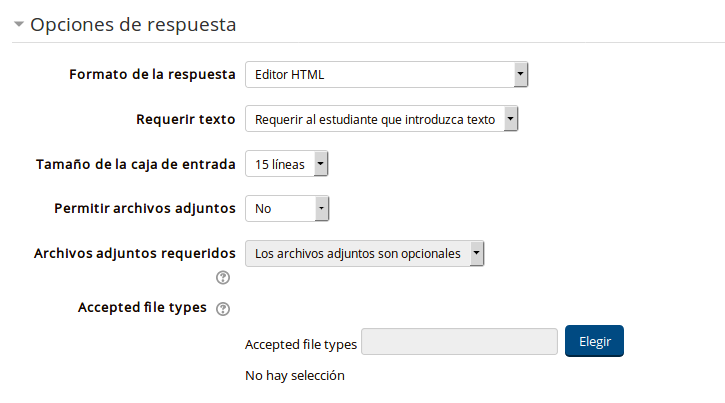Show help for Archivos adjuntos requeridos
This screenshot has width=725, height=403.
point(223,277)
